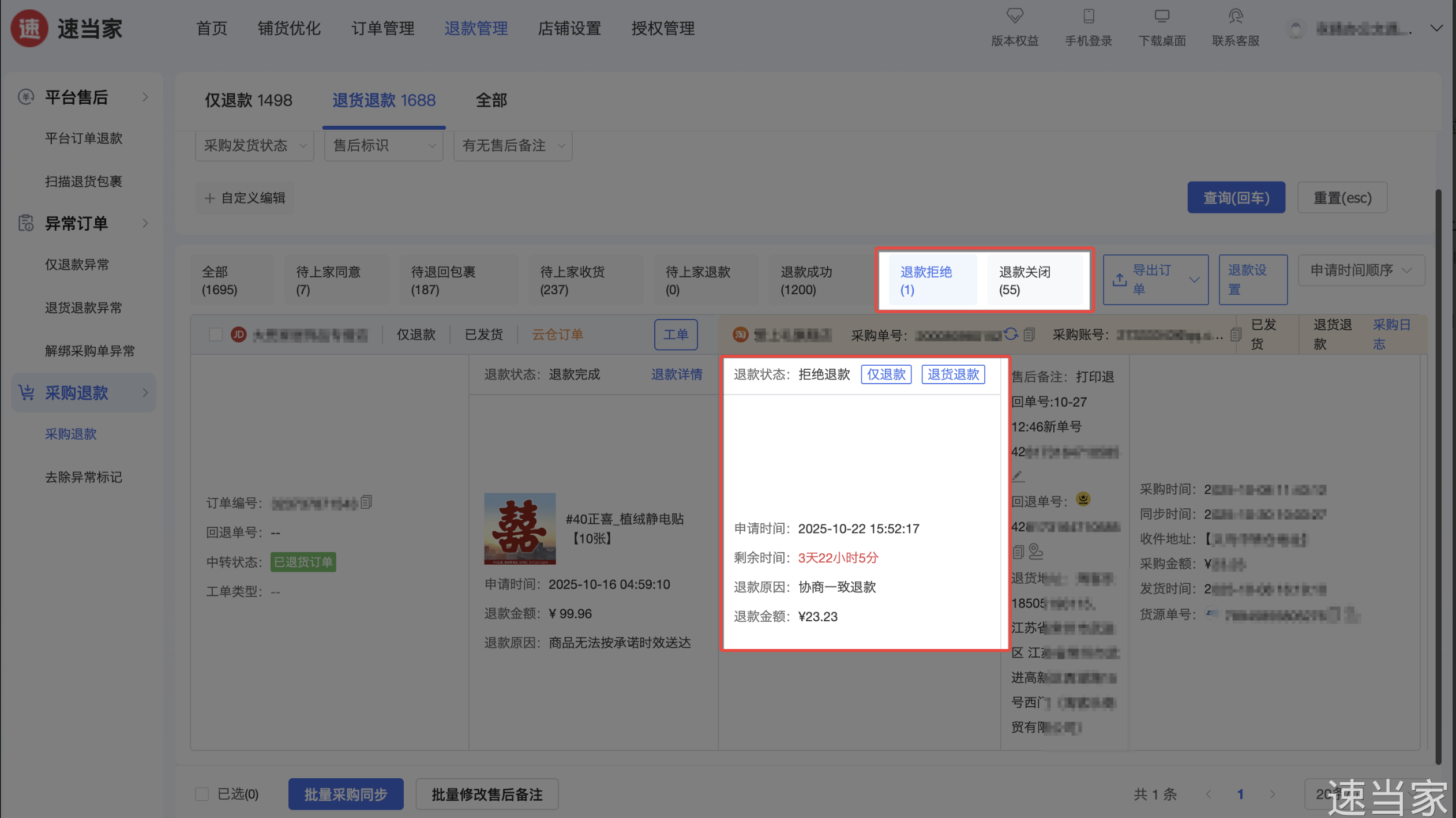Click copy icon after 采购账号
Image resolution: width=1456 pixels, height=818 pixels.
pyautogui.click(x=1235, y=335)
